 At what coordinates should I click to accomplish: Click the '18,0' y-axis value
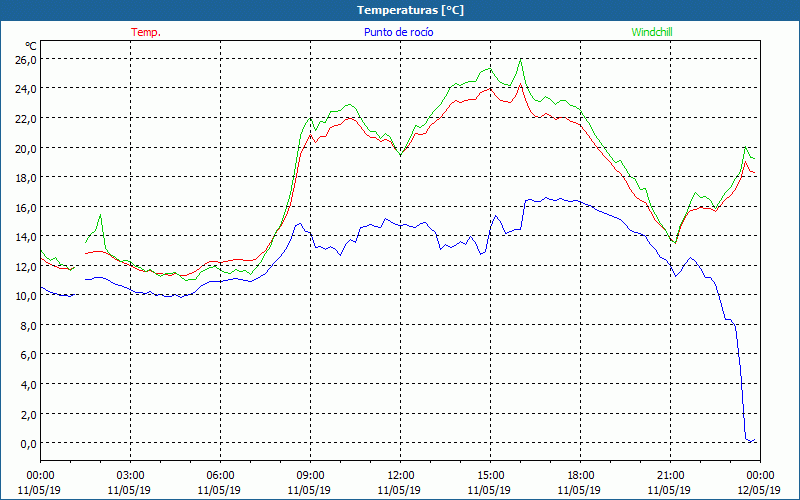[x=28, y=178]
